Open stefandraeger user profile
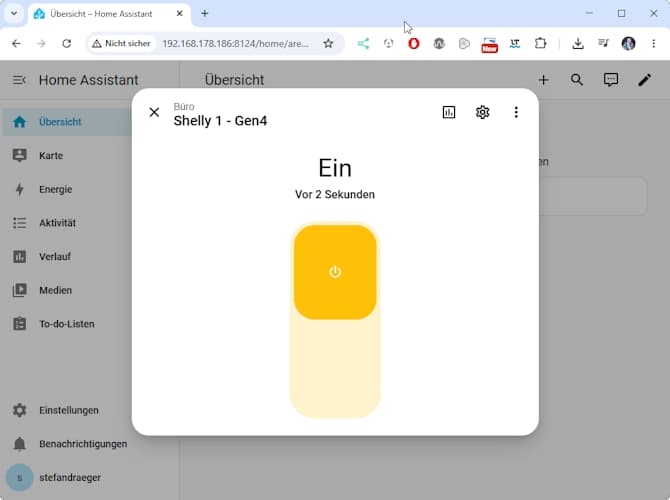 68,478
